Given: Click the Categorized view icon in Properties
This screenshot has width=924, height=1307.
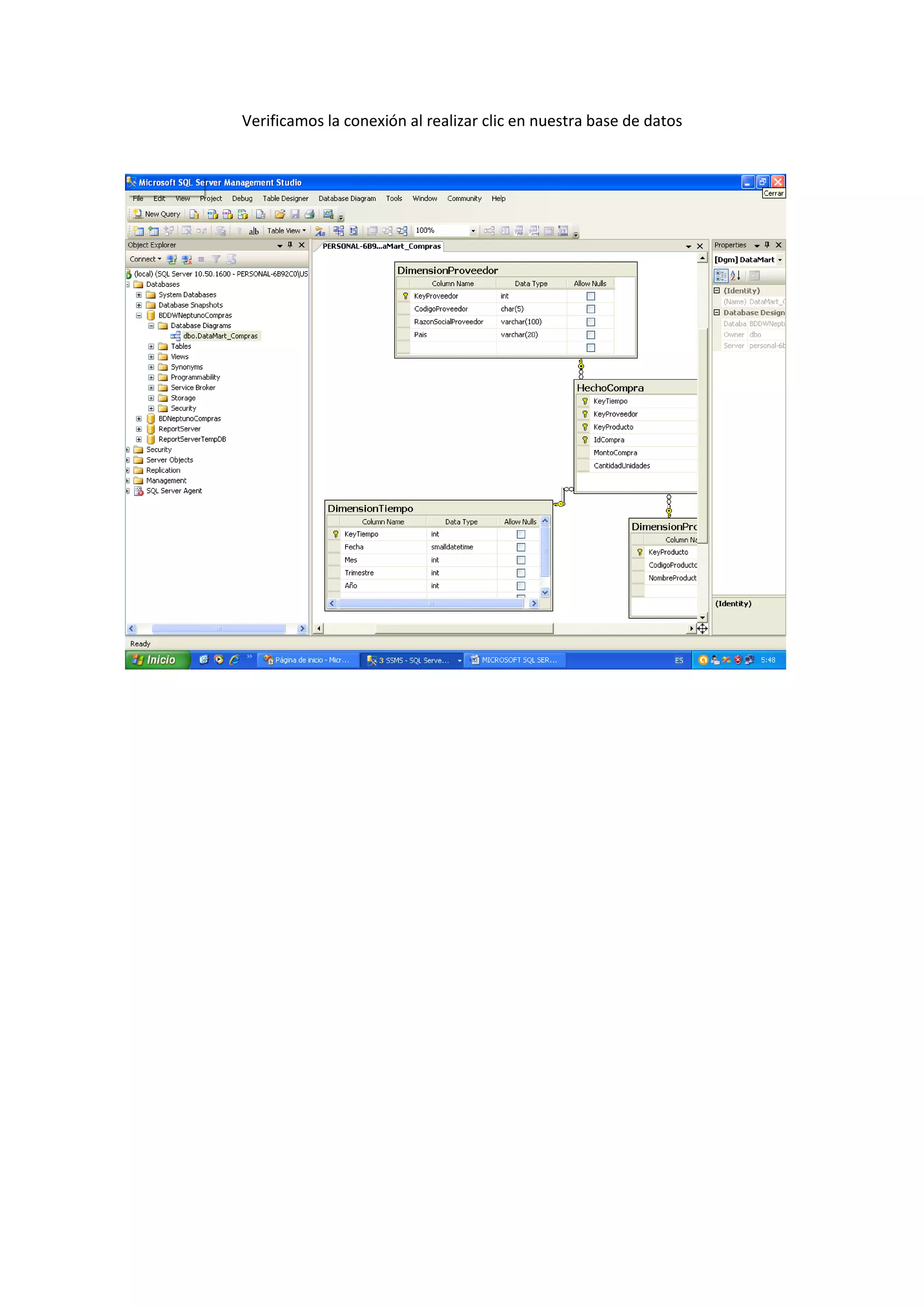Looking at the screenshot, I should pos(721,275).
